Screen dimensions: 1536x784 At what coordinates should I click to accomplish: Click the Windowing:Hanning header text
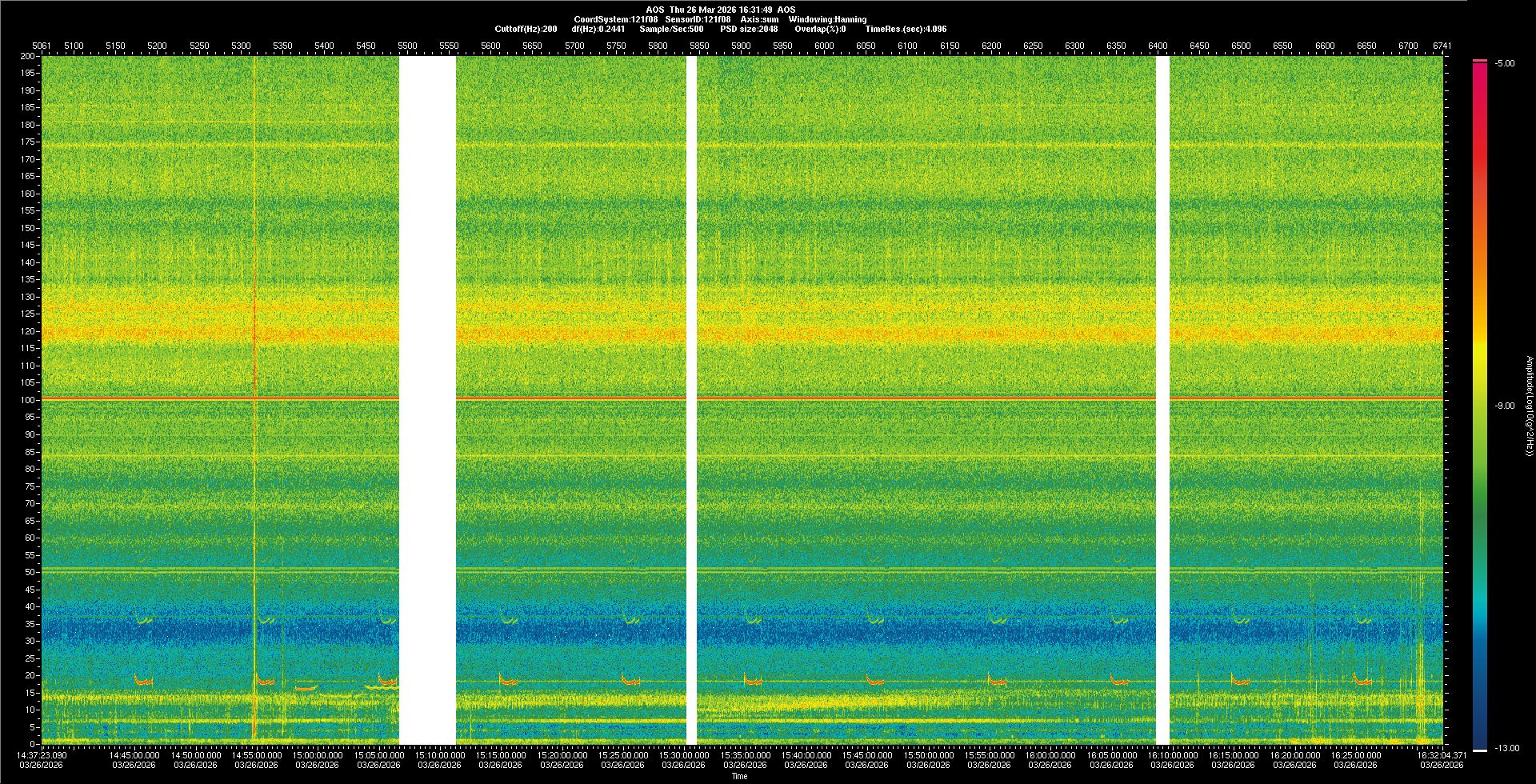tap(827, 19)
